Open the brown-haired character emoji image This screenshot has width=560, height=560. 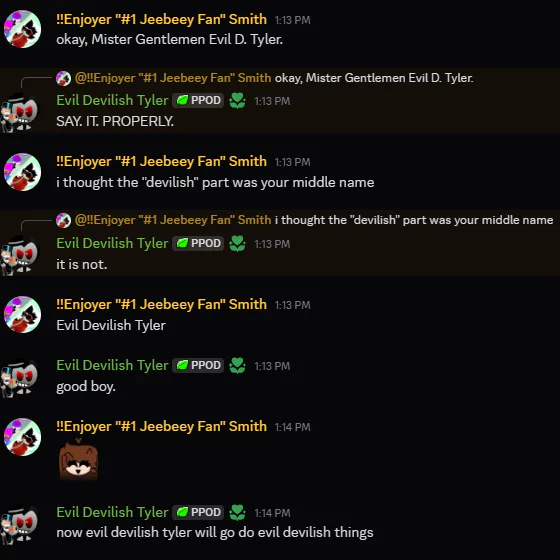(79, 459)
